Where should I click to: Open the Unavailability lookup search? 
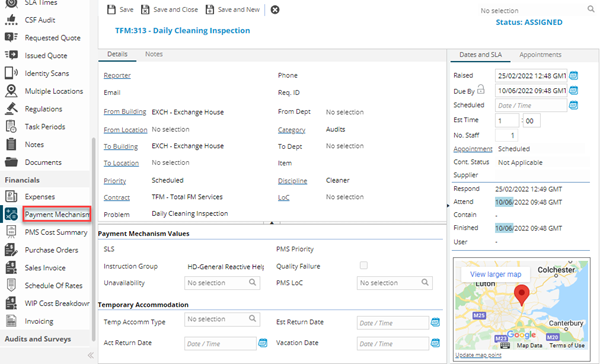253,282
